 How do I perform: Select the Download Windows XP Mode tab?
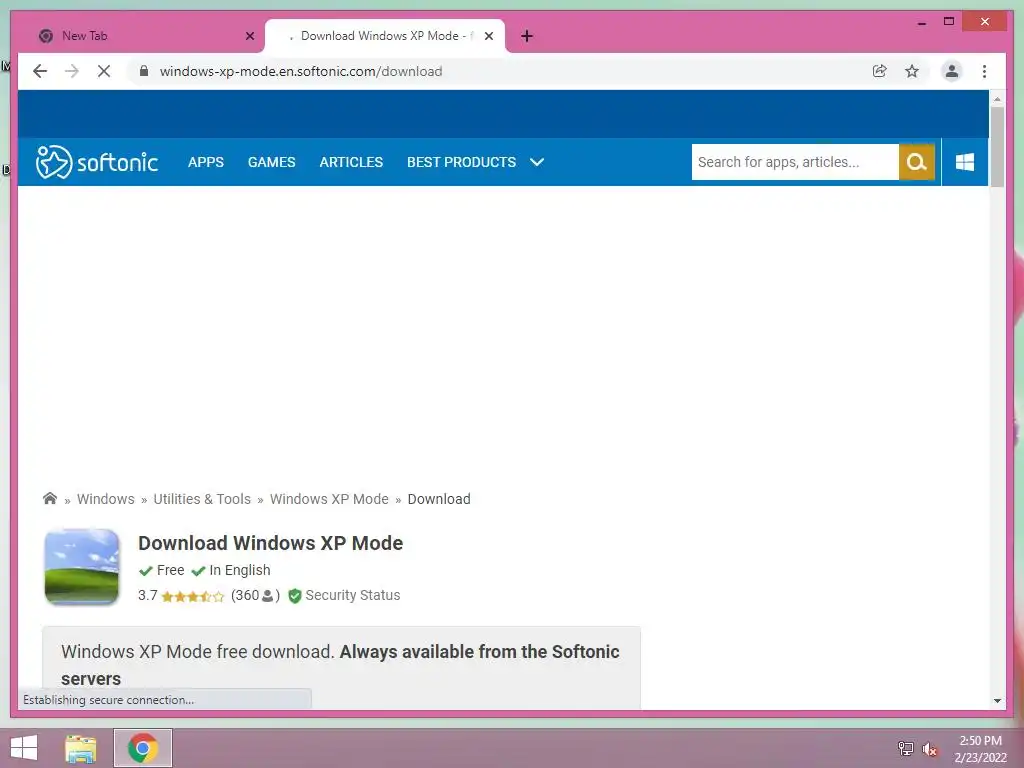[385, 36]
